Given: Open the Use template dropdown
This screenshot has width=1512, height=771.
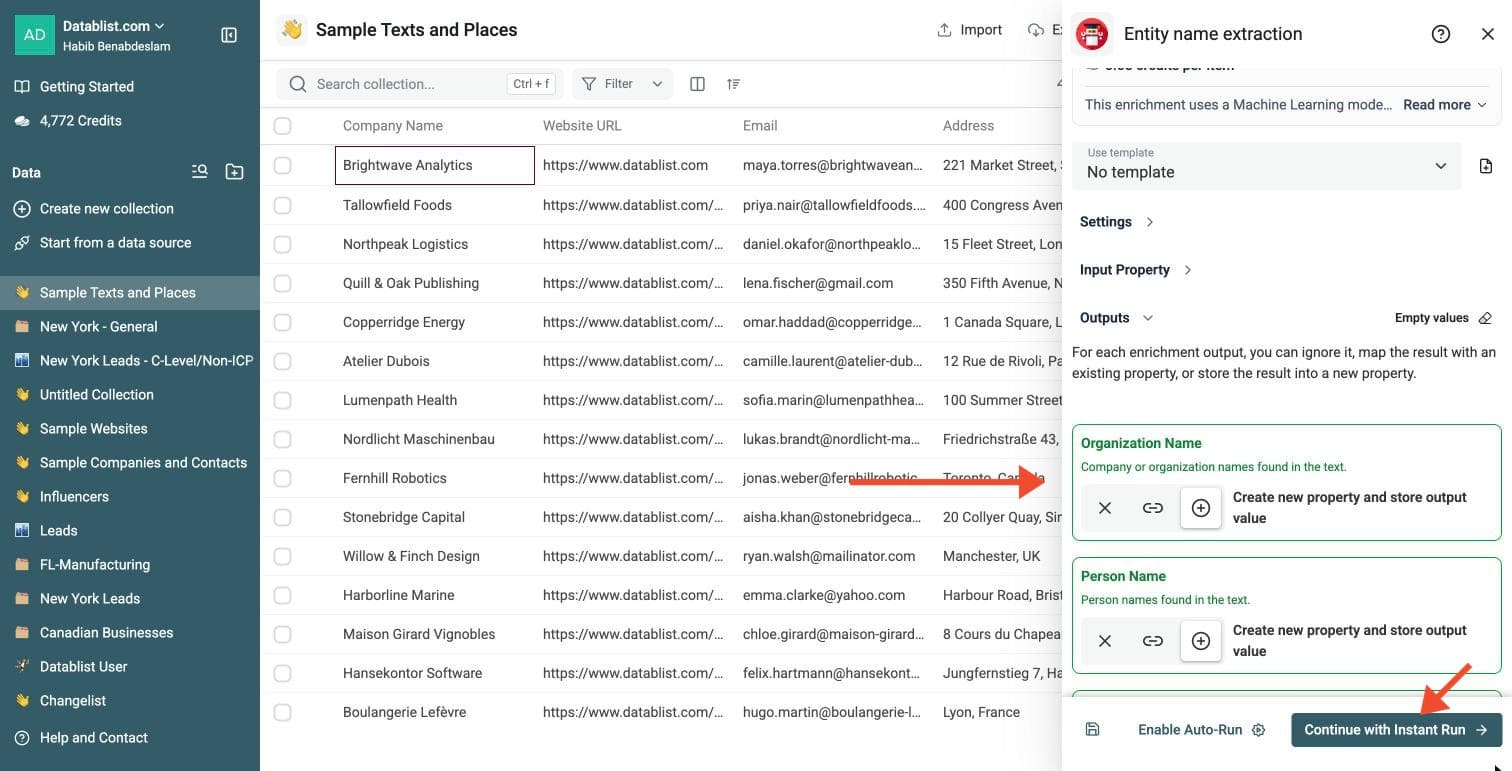Looking at the screenshot, I should (x=1267, y=166).
